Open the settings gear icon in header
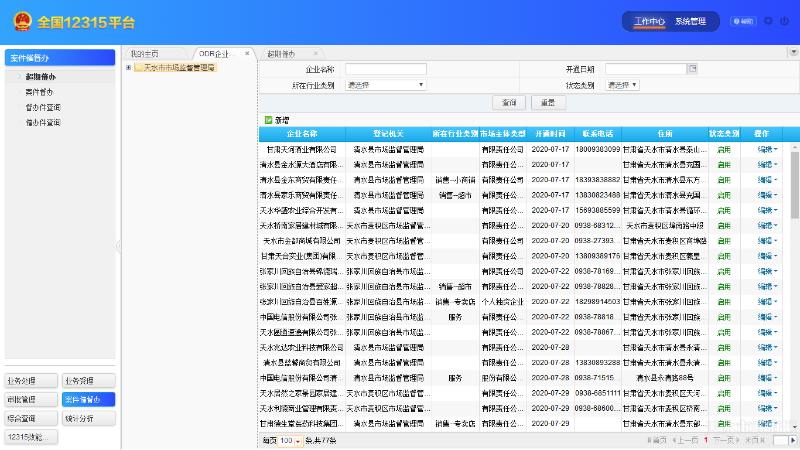This screenshot has height=450, width=800. click(768, 21)
